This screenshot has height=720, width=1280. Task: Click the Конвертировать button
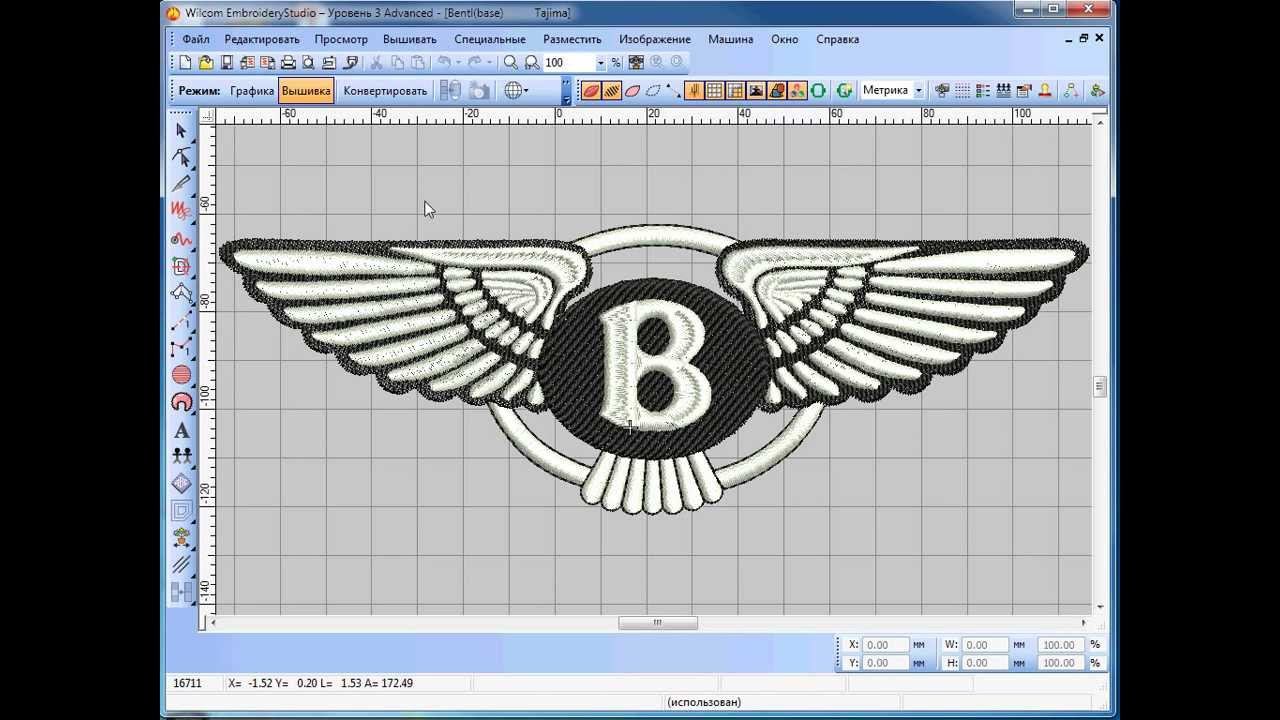point(385,90)
